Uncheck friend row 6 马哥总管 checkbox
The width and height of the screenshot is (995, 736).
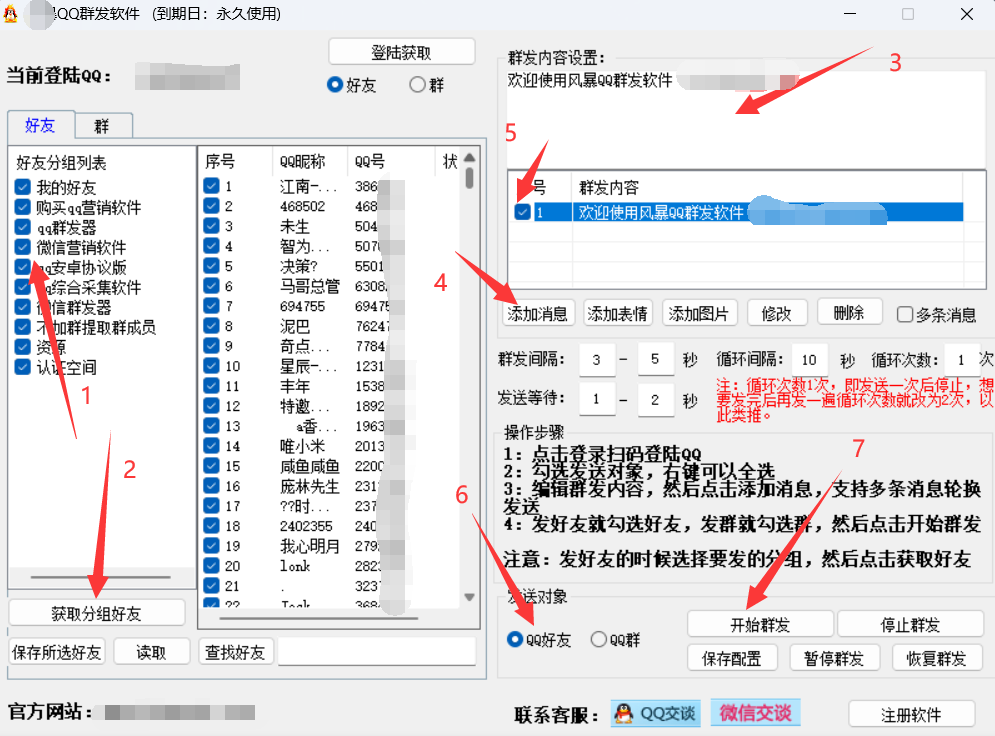211,286
